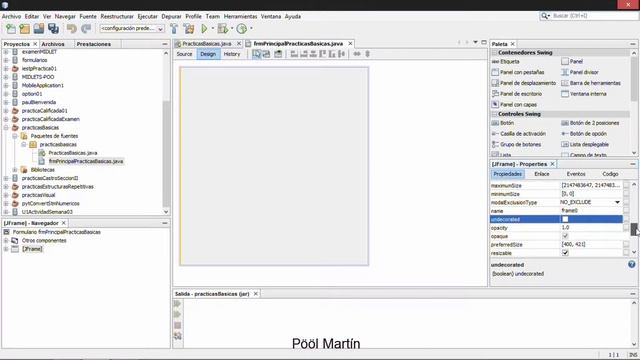The width and height of the screenshot is (640, 360).
Task: Expand the Bibliotecas node
Action: pyautogui.click(x=15, y=170)
